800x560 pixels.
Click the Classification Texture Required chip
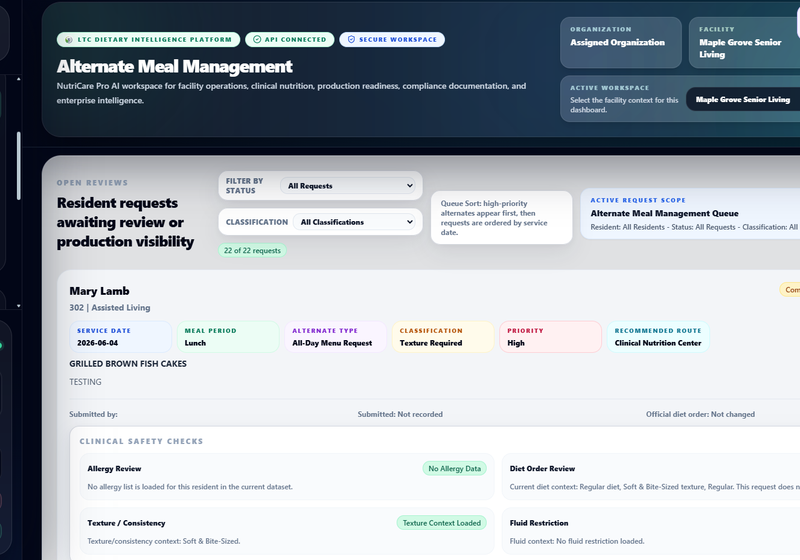point(443,337)
